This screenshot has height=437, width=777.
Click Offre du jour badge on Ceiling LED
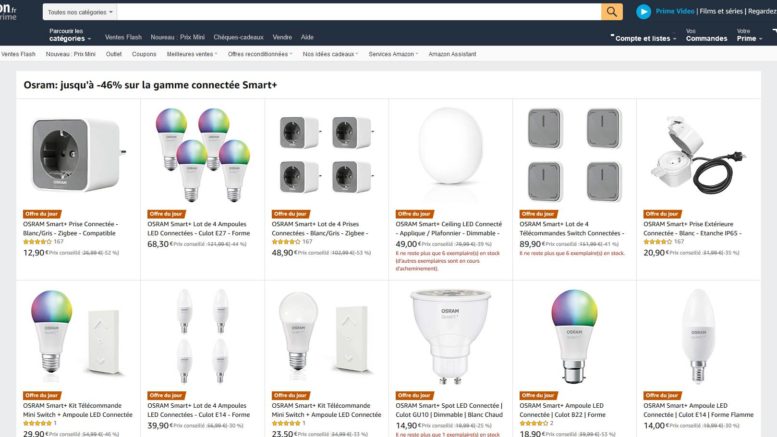point(414,214)
